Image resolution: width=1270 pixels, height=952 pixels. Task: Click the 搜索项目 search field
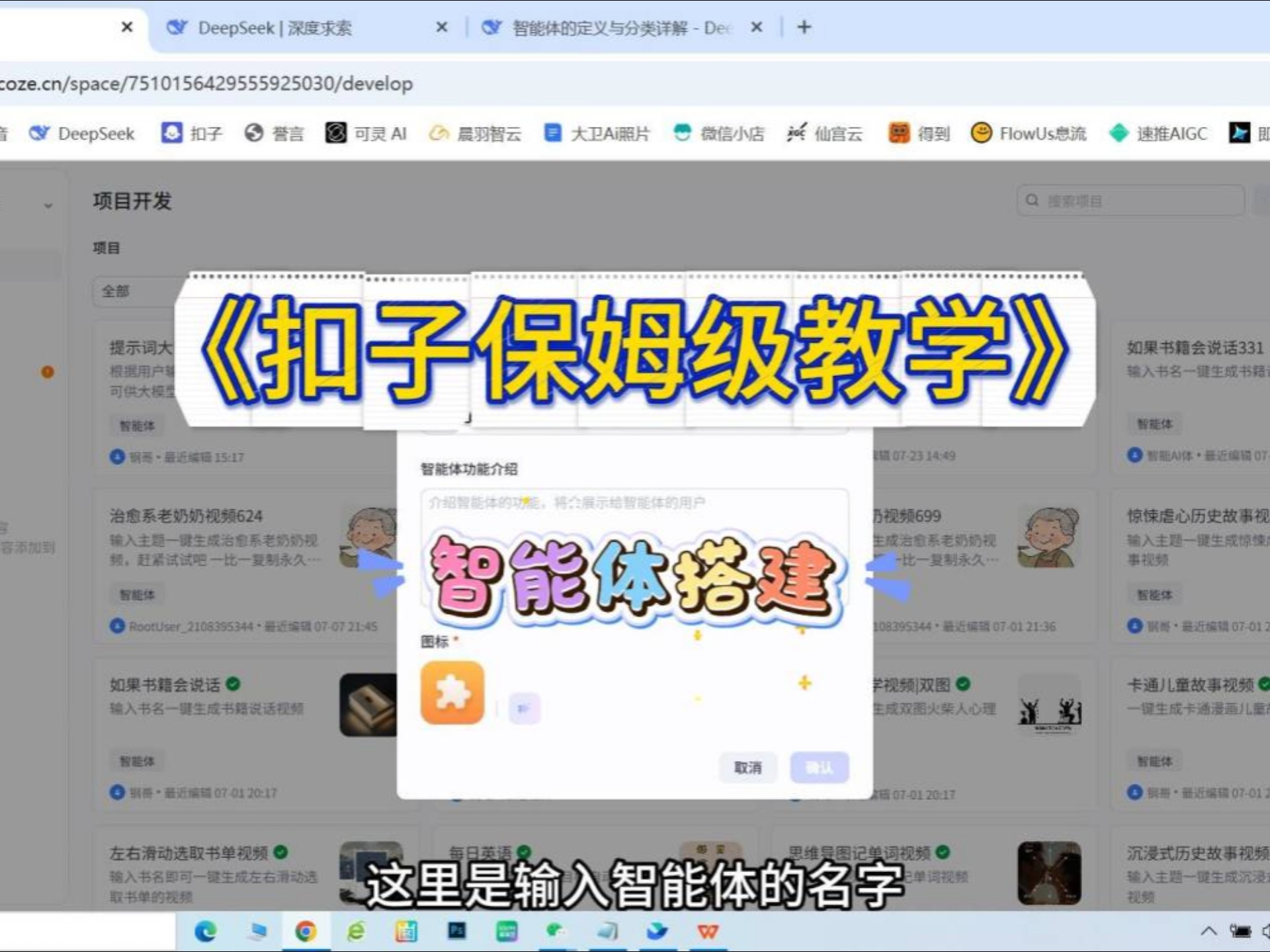[1131, 200]
